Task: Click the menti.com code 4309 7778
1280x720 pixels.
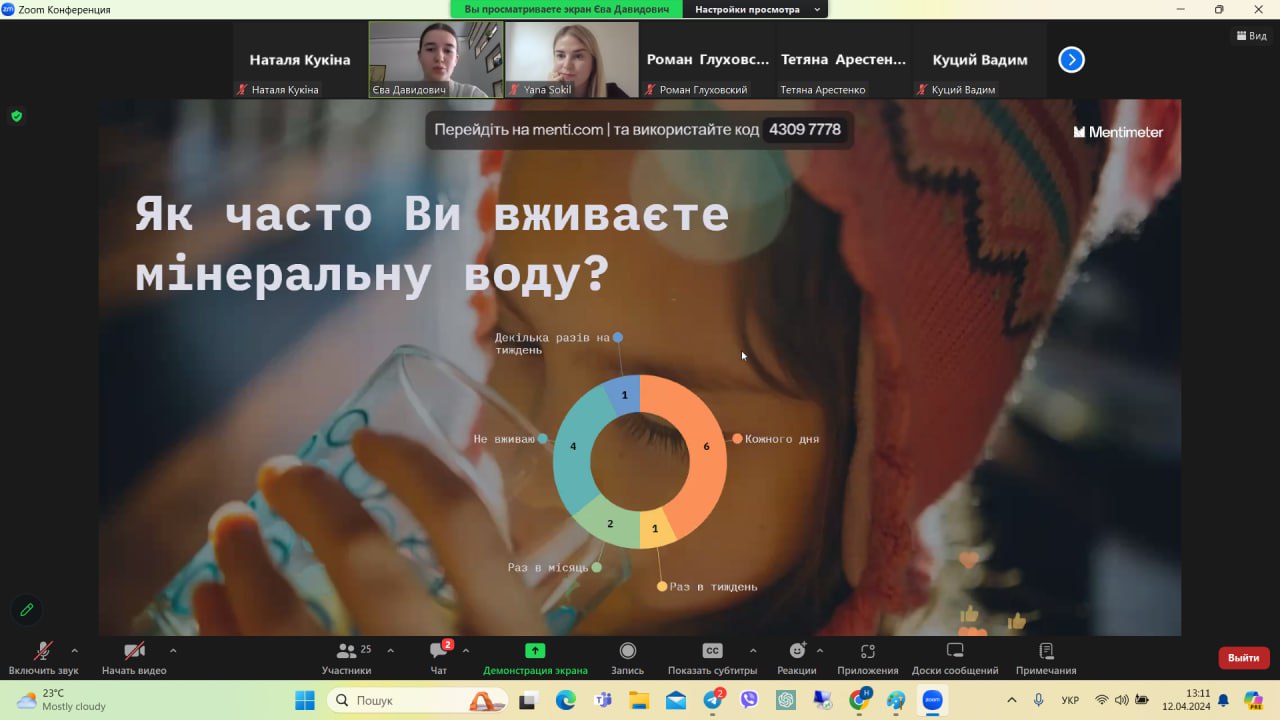Action: pos(804,130)
